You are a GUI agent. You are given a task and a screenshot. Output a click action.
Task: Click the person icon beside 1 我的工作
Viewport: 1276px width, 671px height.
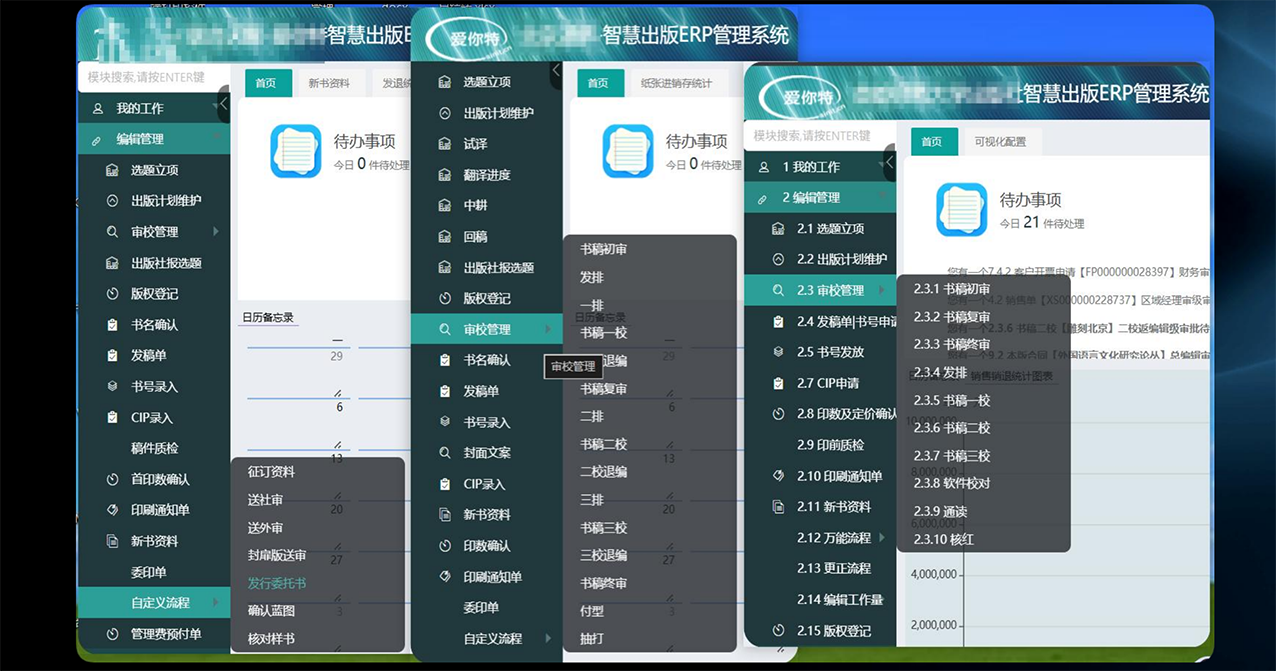764,167
